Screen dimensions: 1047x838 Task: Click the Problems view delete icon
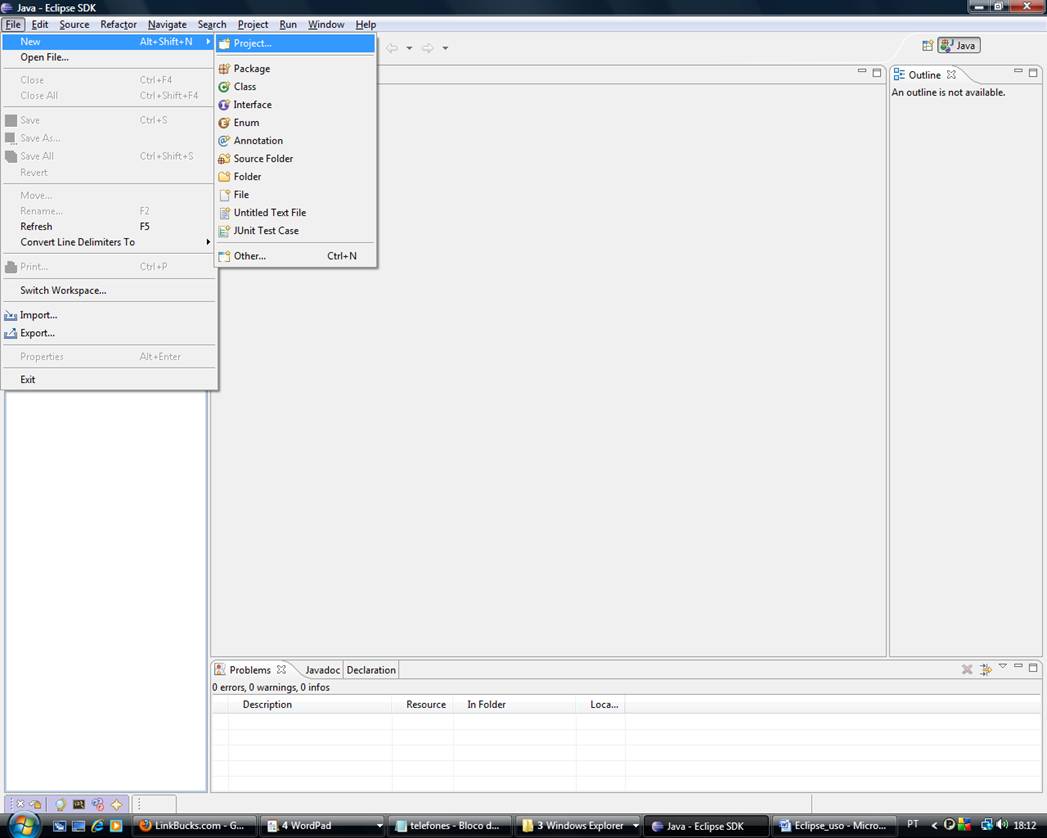pos(967,669)
